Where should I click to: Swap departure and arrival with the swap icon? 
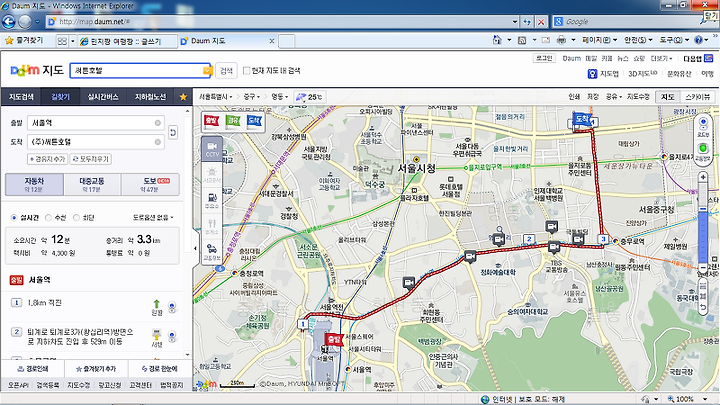click(x=173, y=132)
